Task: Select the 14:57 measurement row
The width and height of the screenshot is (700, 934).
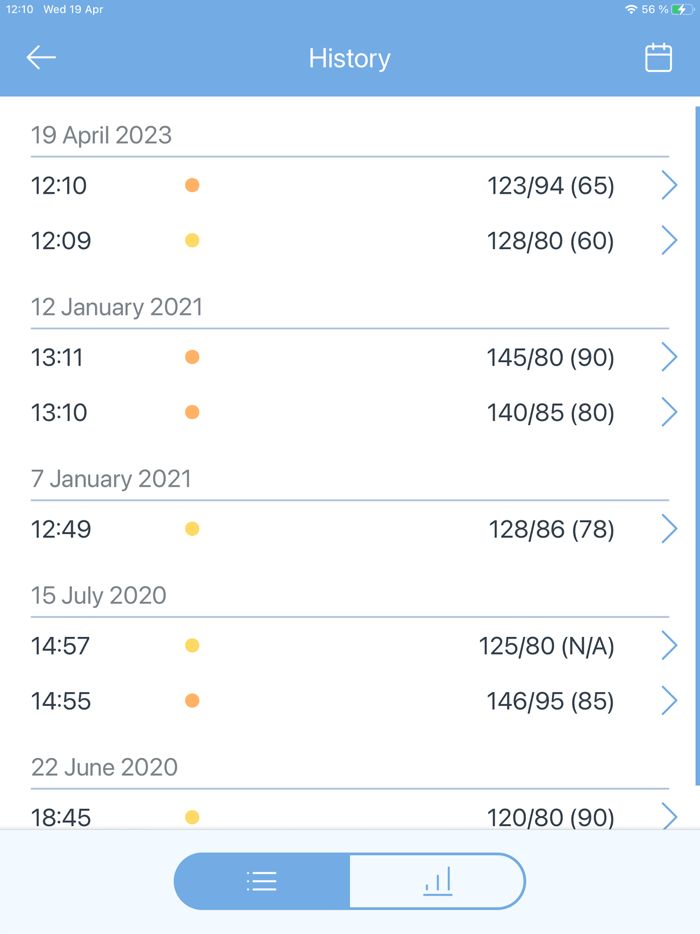Action: click(350, 645)
